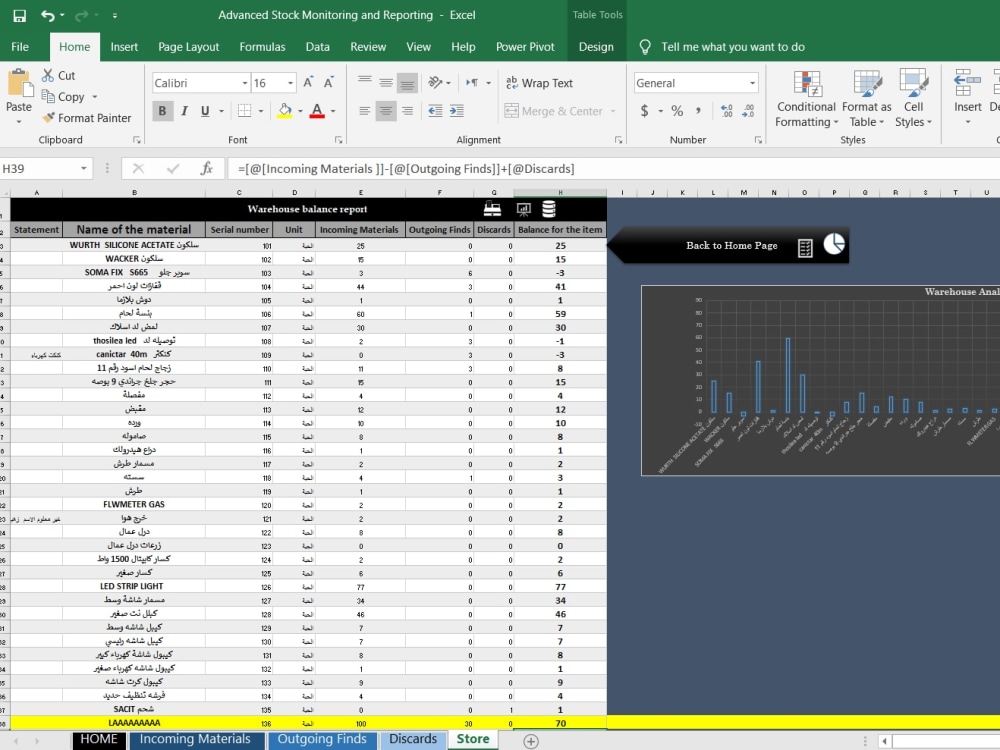Open Incoming Materials sheet tab
The height and width of the screenshot is (750, 1000).
pos(195,739)
